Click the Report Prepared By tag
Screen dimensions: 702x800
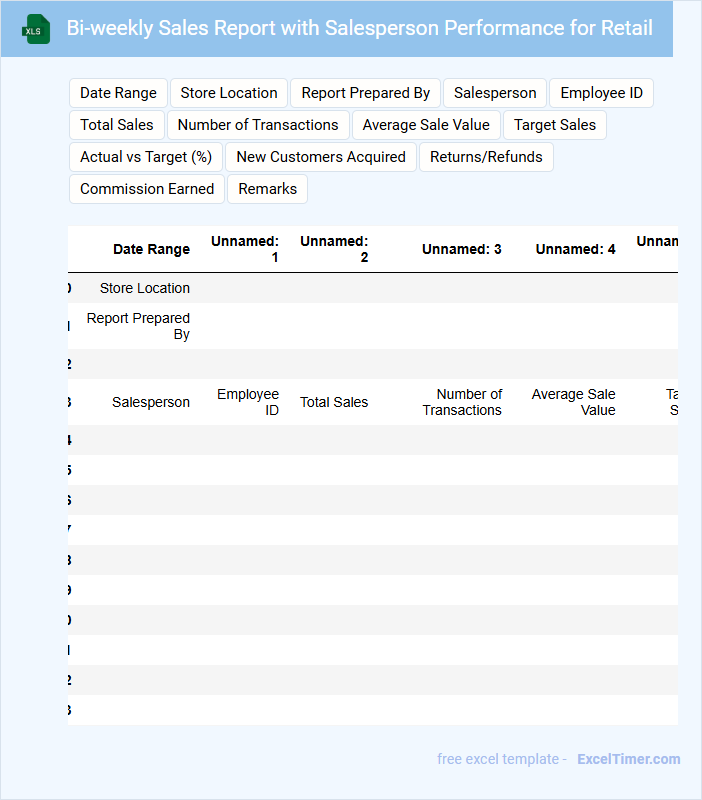(x=365, y=93)
